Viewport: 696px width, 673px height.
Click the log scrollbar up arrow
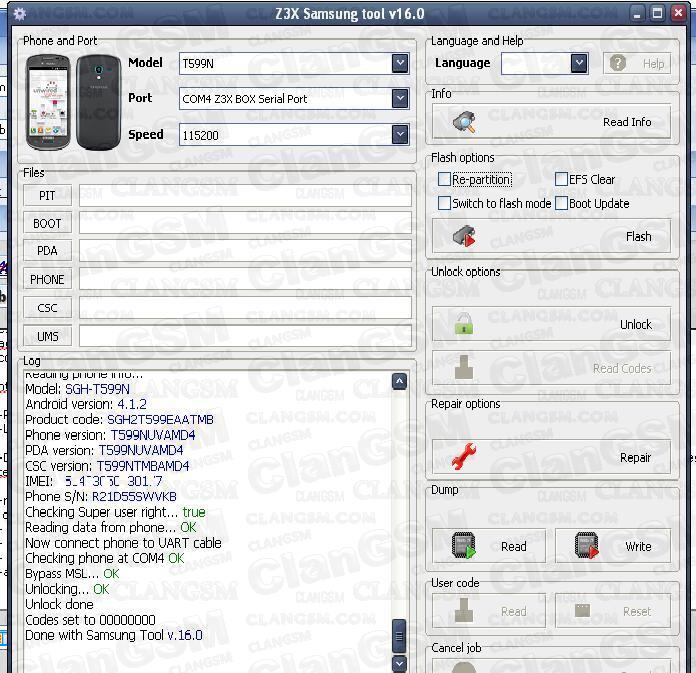tap(399, 381)
